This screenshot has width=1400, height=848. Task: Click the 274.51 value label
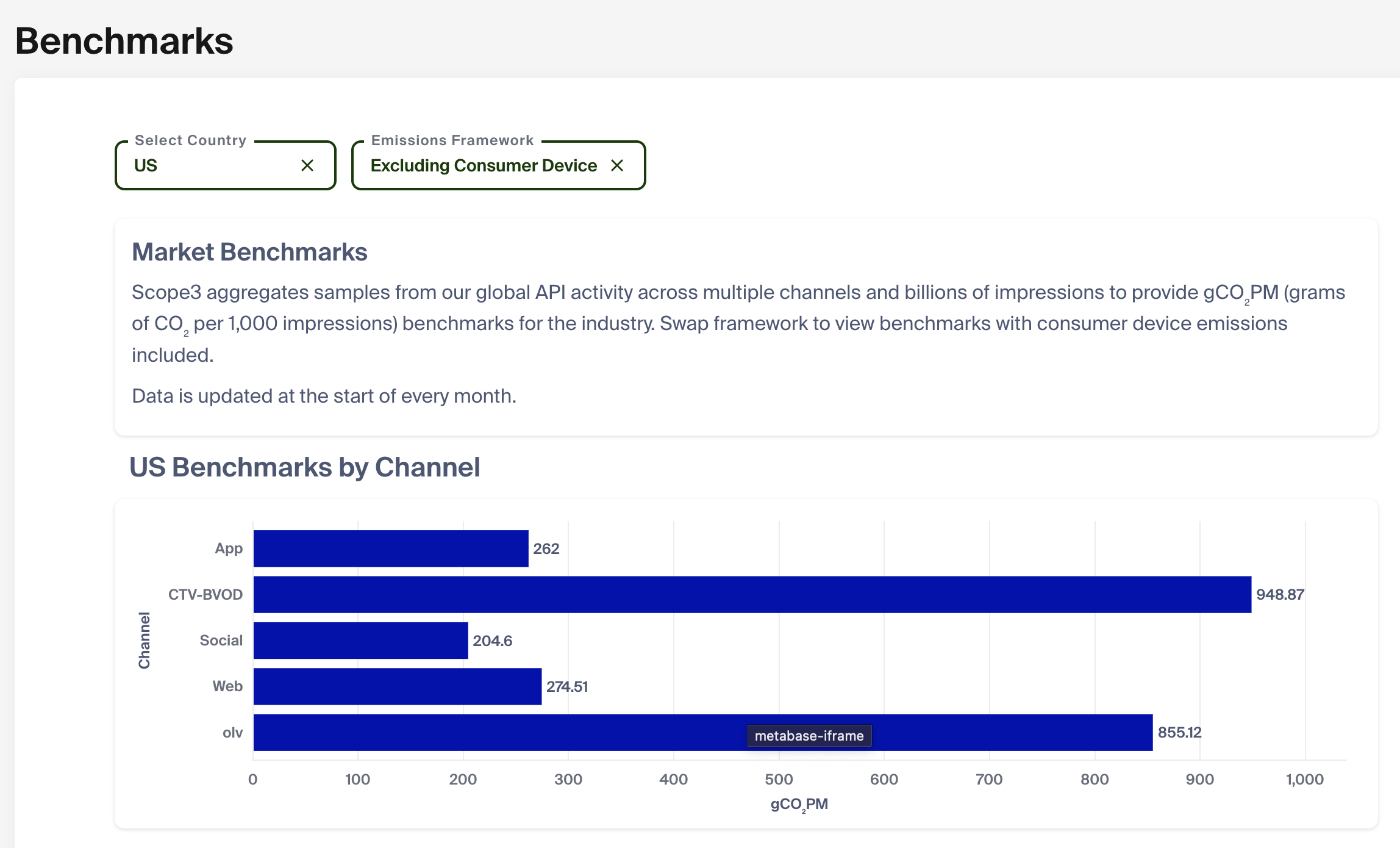pyautogui.click(x=566, y=686)
